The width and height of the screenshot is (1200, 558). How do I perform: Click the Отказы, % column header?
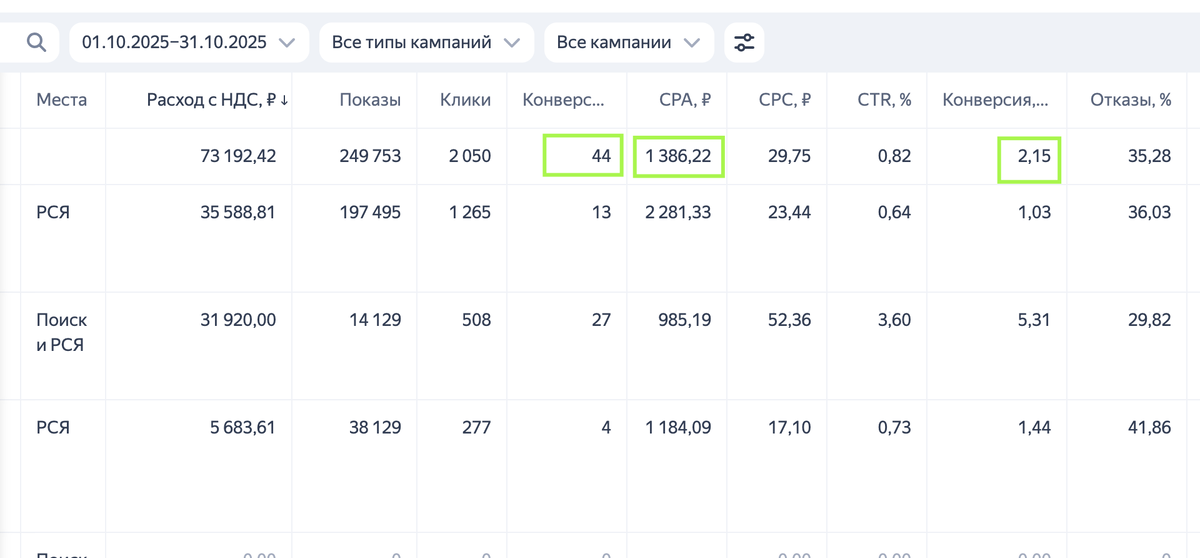point(1130,100)
